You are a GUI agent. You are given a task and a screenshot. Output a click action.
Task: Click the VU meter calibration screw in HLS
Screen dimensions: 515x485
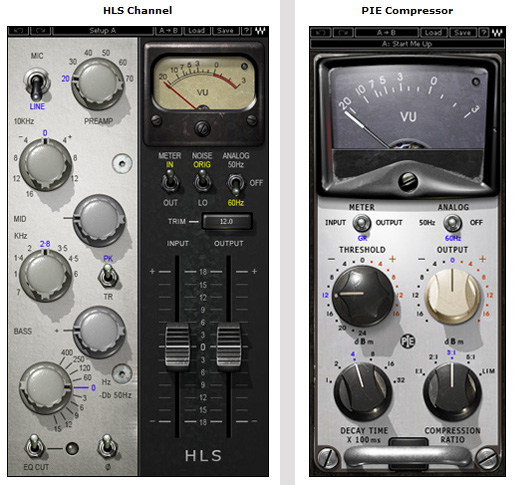click(x=202, y=128)
